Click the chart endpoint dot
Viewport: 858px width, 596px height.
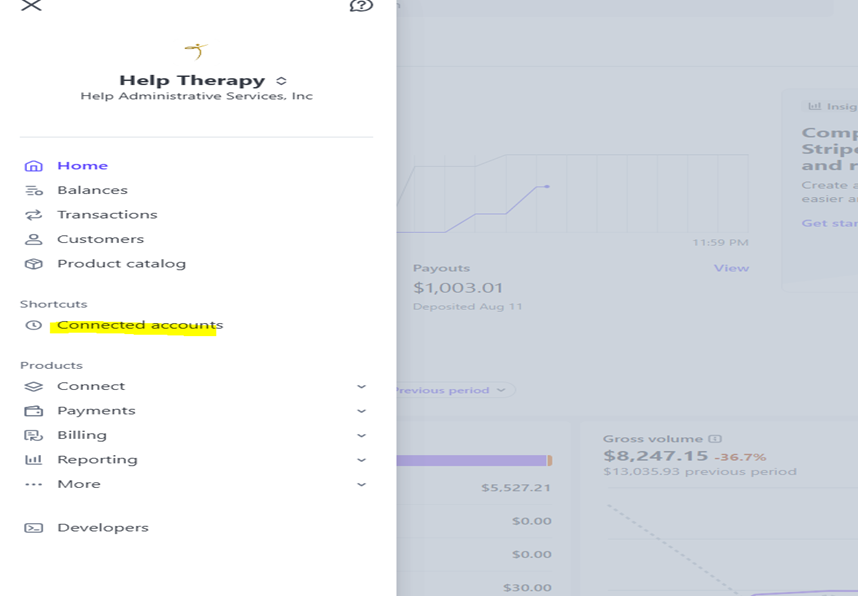point(547,187)
